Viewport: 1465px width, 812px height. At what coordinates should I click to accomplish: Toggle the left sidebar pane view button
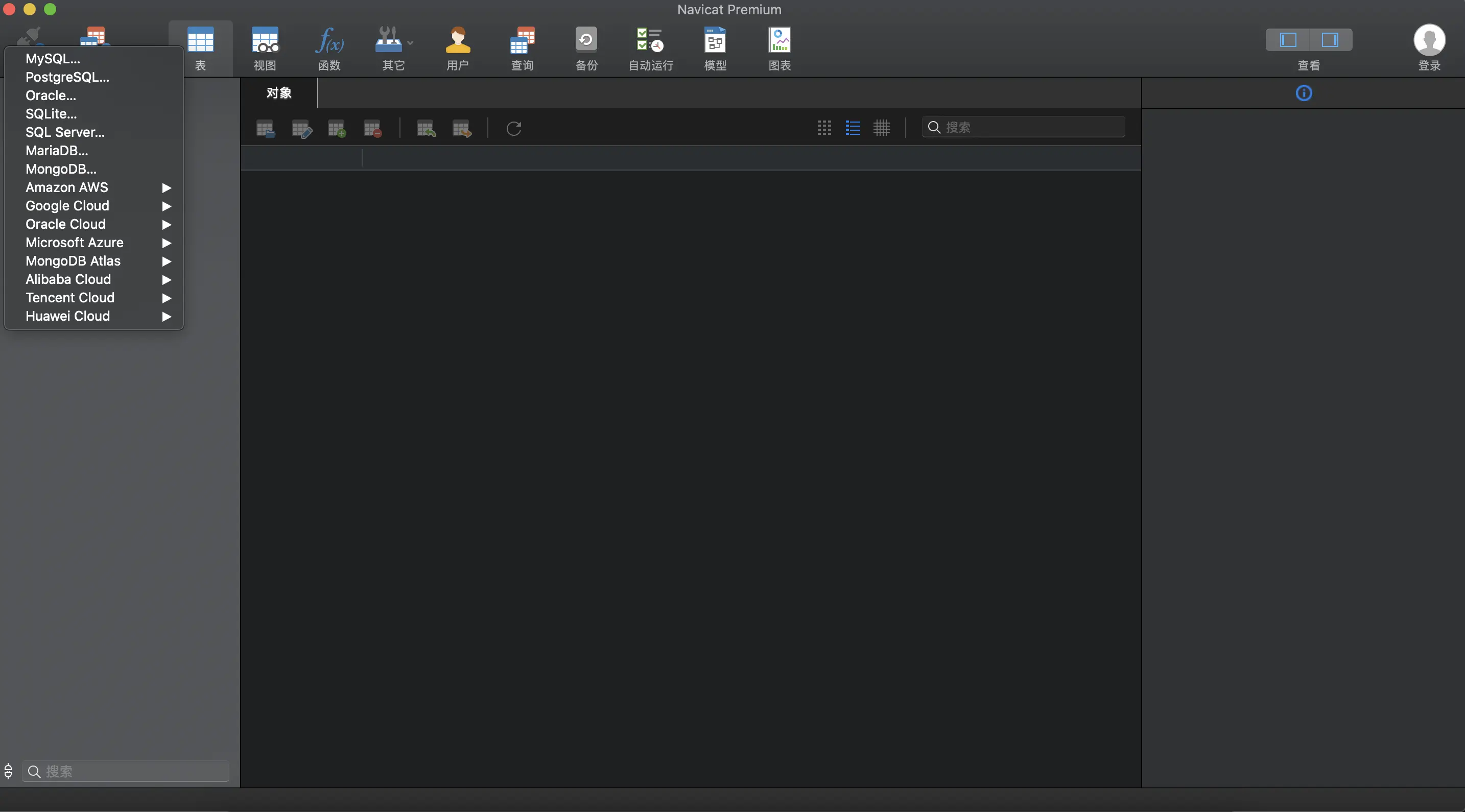(x=1288, y=40)
